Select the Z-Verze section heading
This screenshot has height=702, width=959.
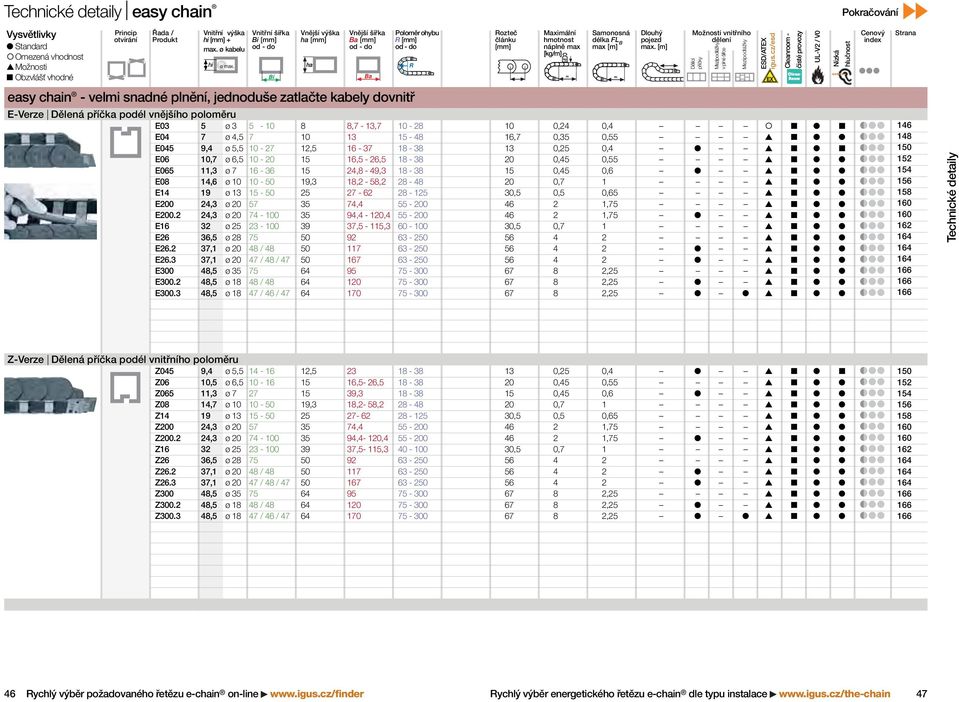click(122, 360)
